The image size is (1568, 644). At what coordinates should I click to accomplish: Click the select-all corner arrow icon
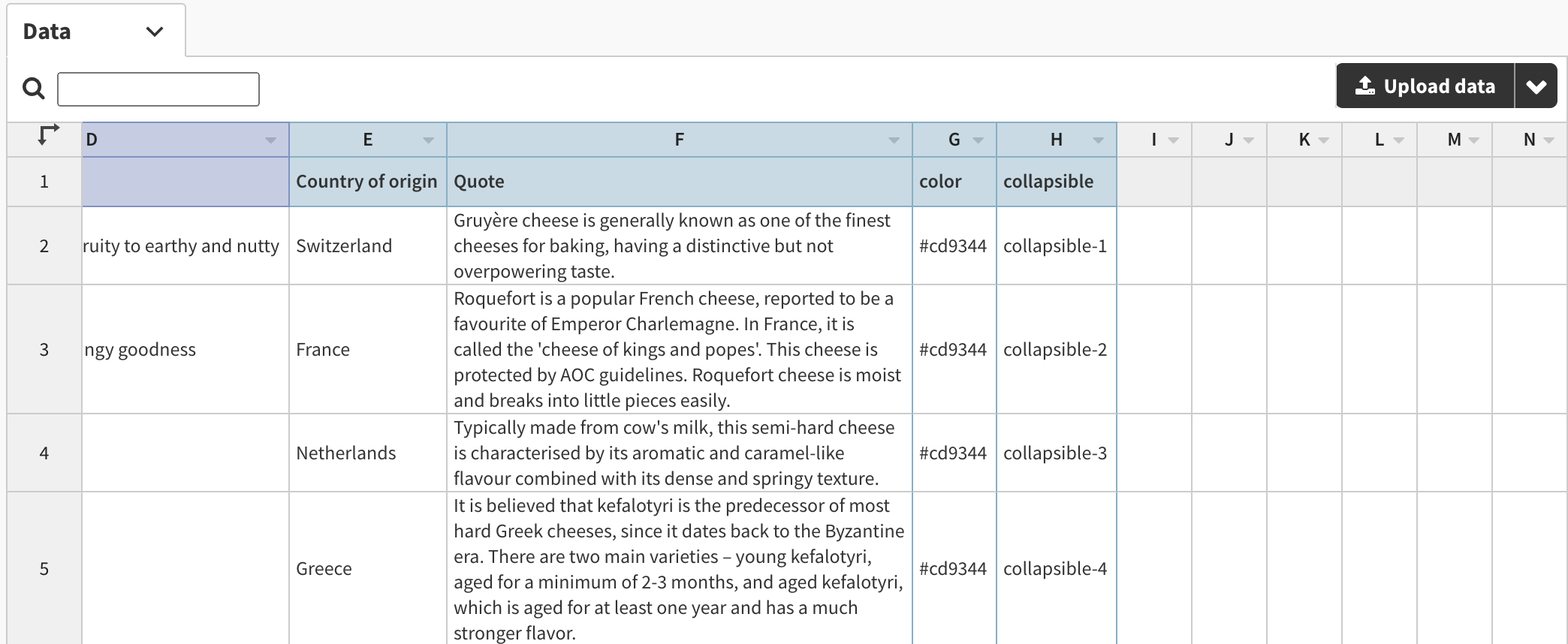pos(48,136)
